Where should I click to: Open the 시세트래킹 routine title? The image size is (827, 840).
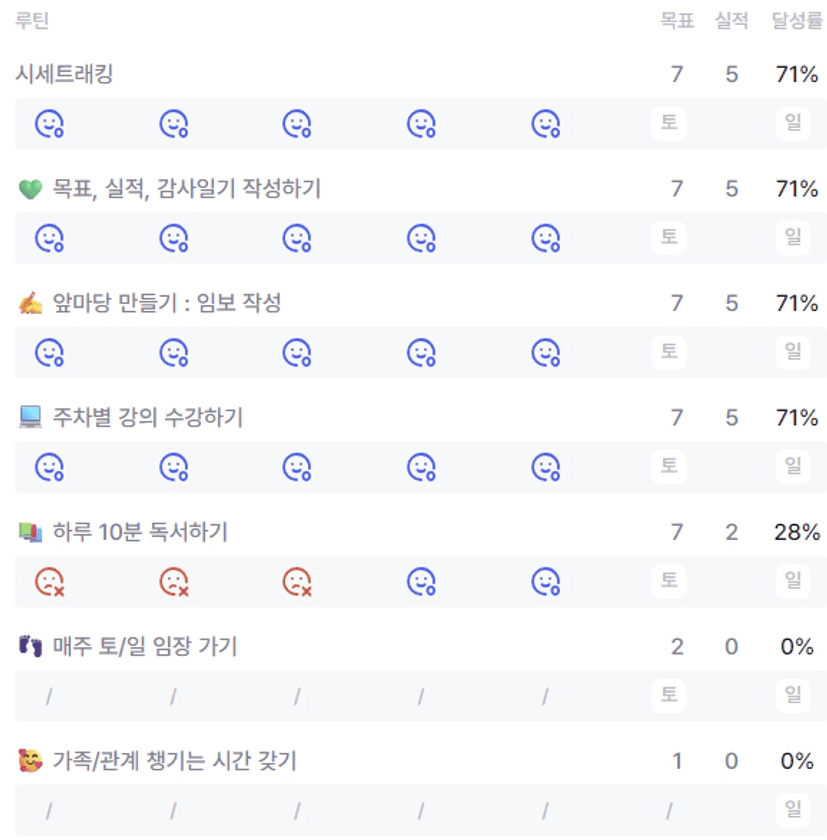[x=64, y=74]
